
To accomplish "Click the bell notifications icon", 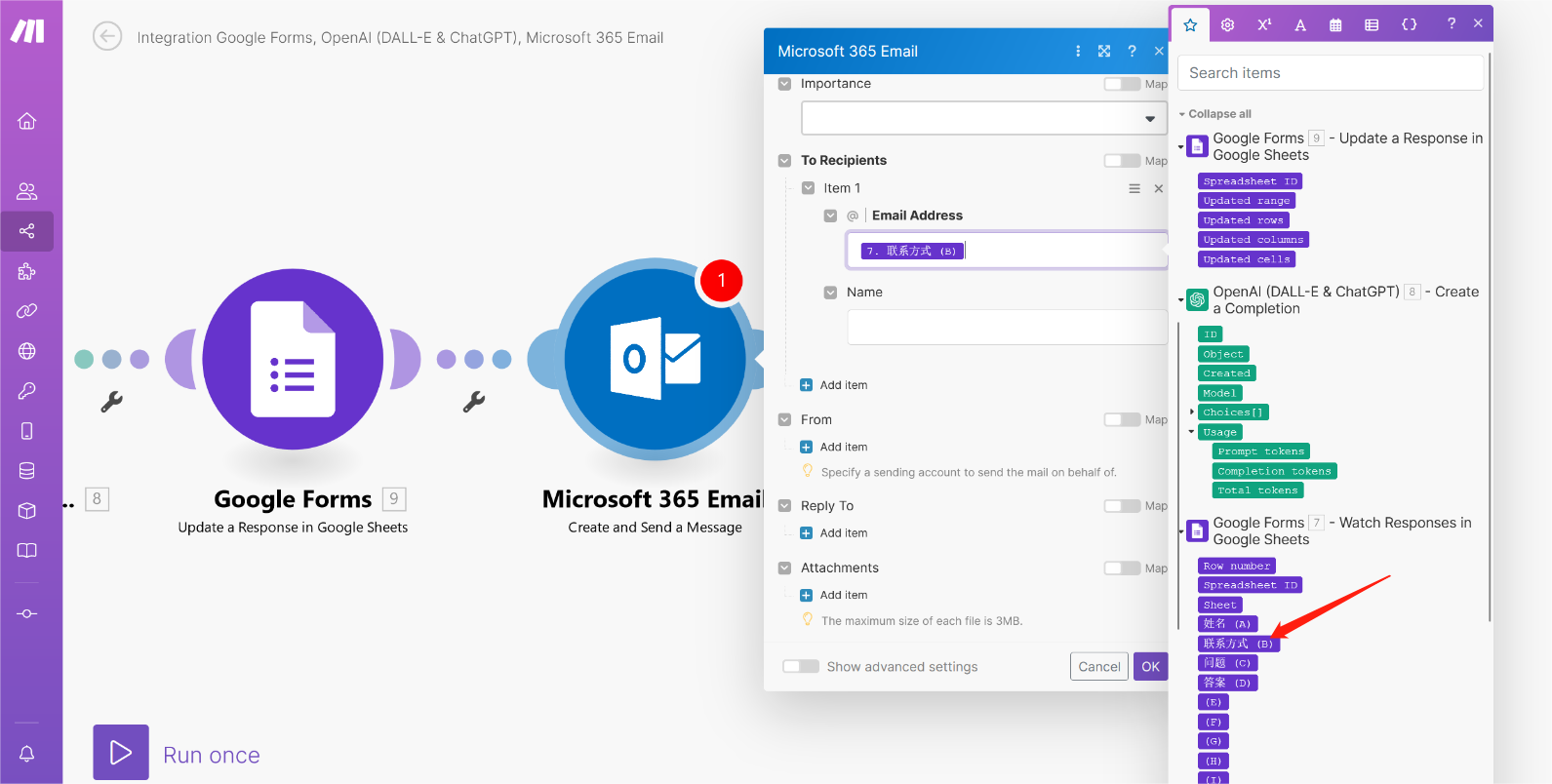I will click(x=27, y=754).
